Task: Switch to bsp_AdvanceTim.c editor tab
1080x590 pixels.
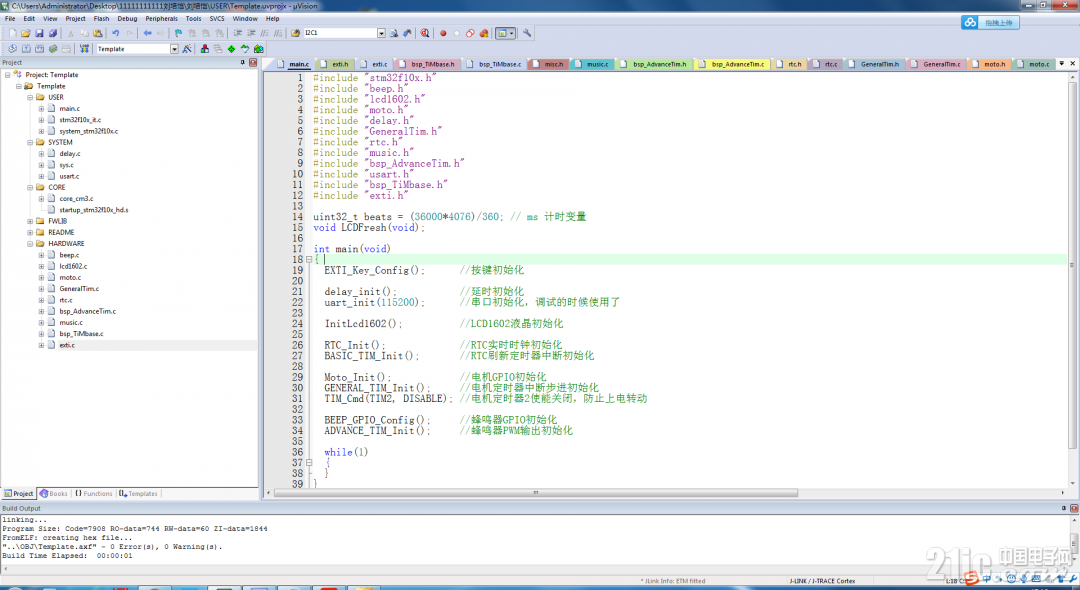Action: tap(732, 64)
